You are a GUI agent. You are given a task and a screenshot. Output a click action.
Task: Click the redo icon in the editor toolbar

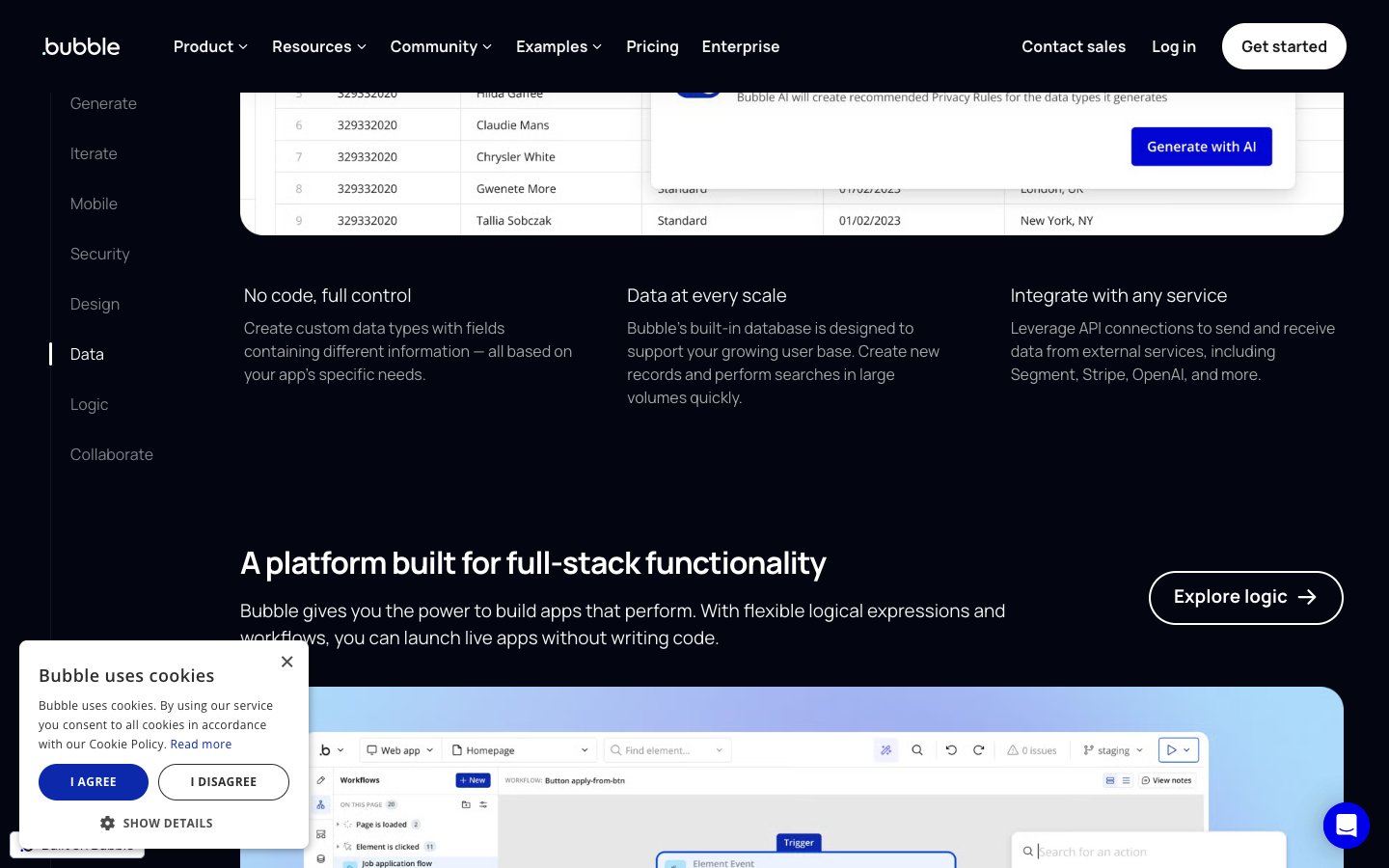[978, 750]
